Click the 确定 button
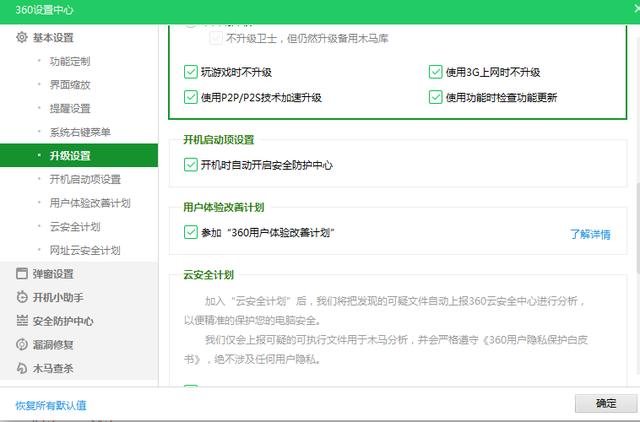The height and width of the screenshot is (422, 640). (606, 403)
